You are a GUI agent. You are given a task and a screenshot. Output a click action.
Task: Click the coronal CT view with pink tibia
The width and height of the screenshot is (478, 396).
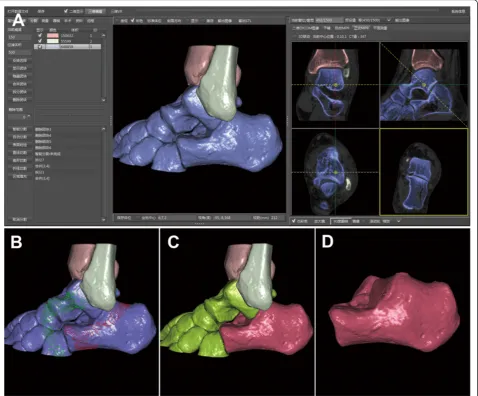[335, 85]
